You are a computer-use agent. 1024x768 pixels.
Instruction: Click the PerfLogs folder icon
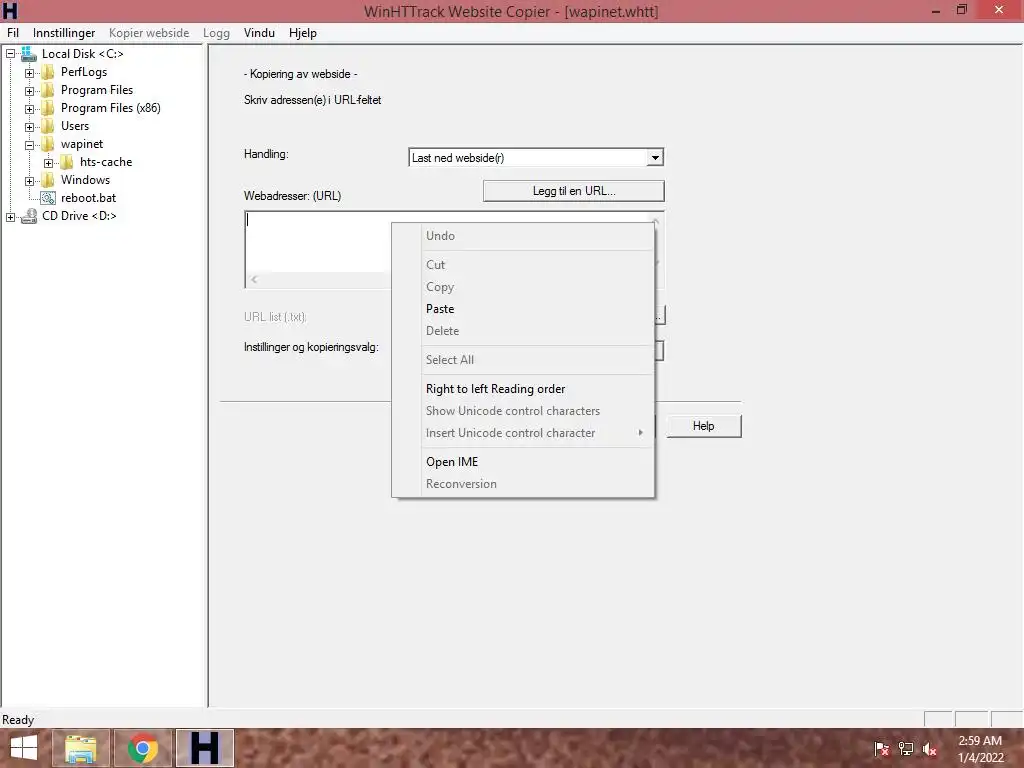point(48,72)
